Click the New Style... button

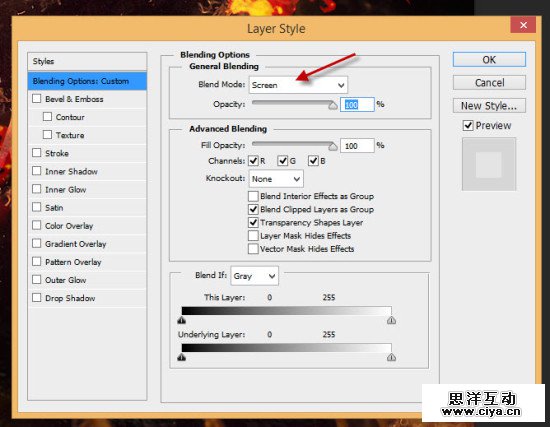pyautogui.click(x=489, y=106)
